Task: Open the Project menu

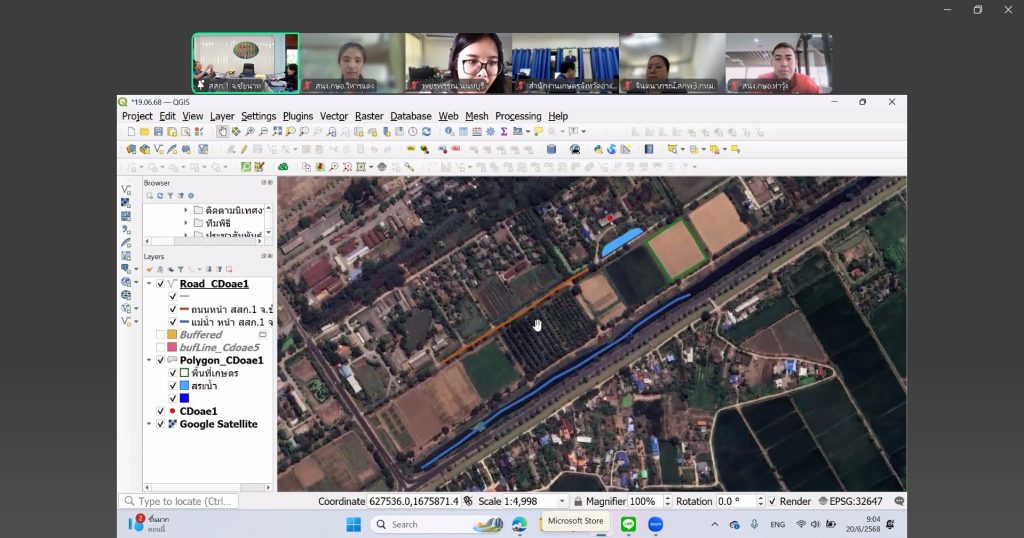Action: tap(137, 116)
